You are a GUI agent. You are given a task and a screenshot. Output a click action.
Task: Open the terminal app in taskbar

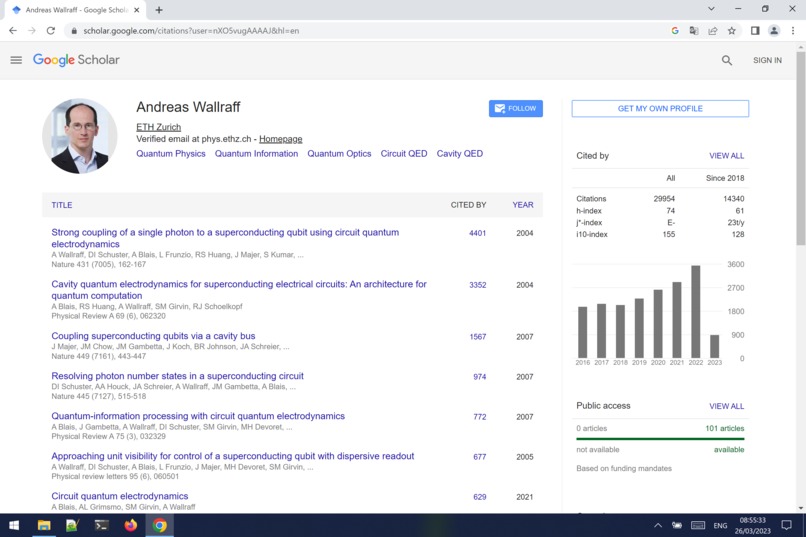[x=101, y=525]
